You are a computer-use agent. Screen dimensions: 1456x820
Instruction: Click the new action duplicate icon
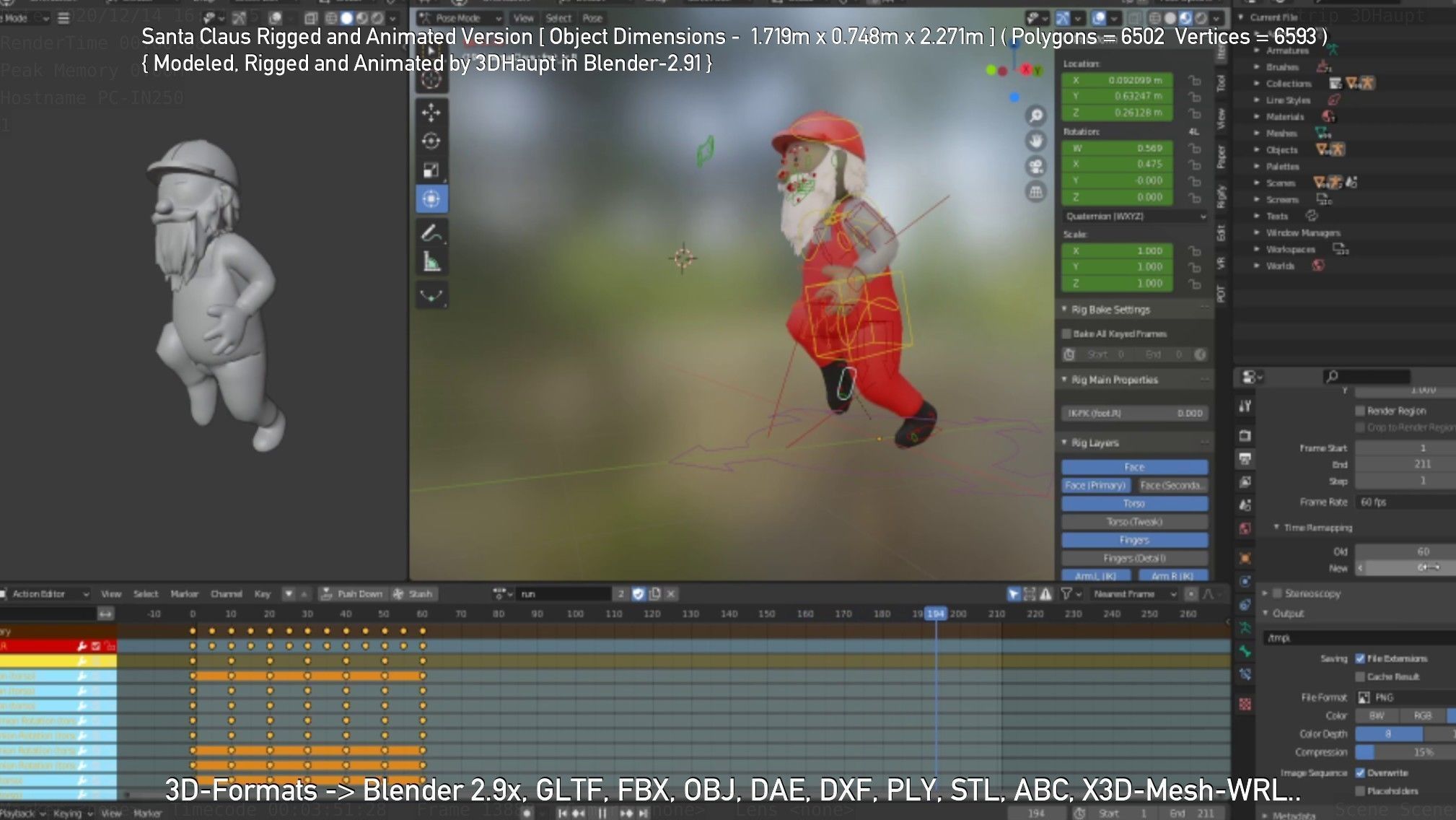654,594
